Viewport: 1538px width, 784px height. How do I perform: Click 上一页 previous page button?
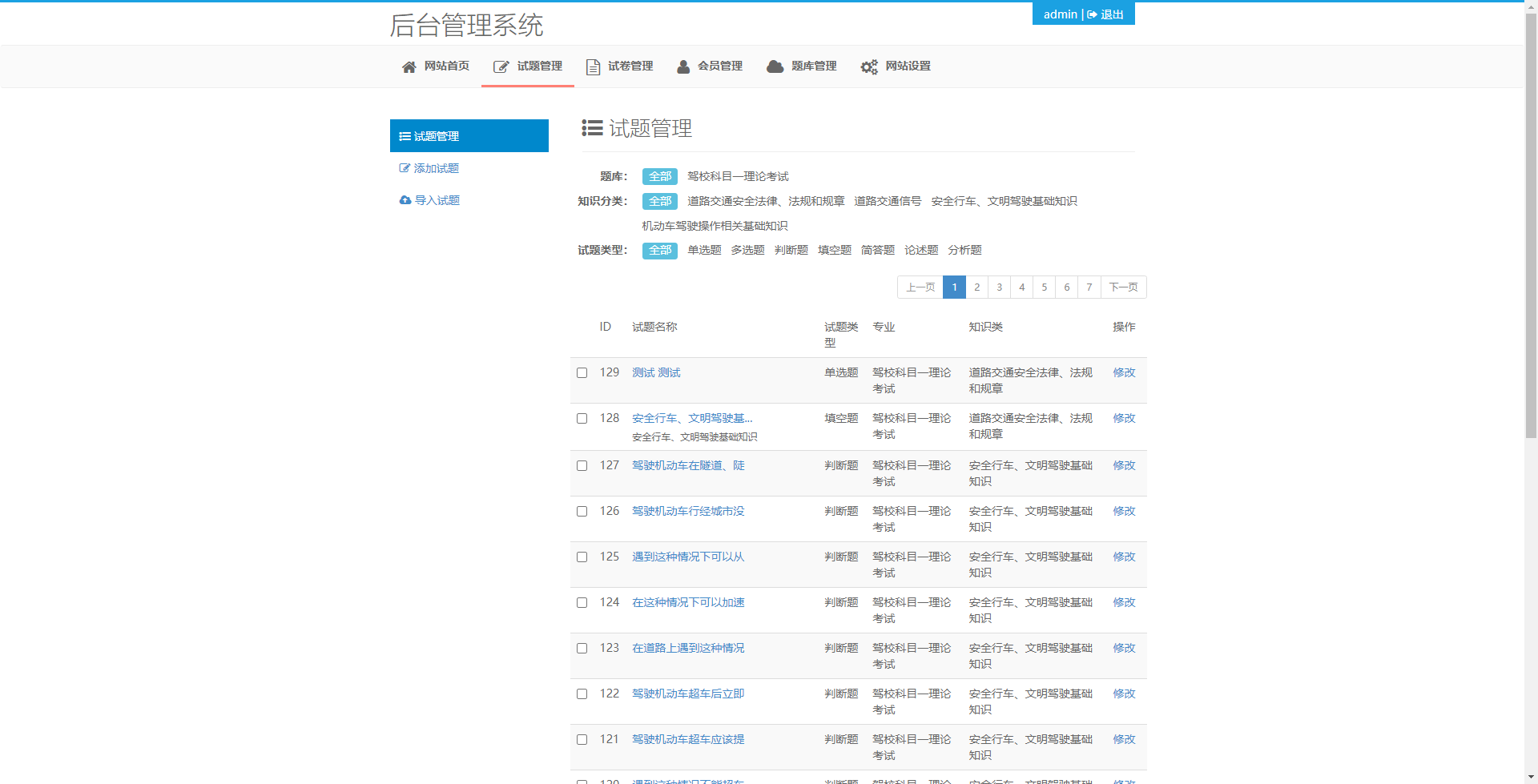(920, 287)
